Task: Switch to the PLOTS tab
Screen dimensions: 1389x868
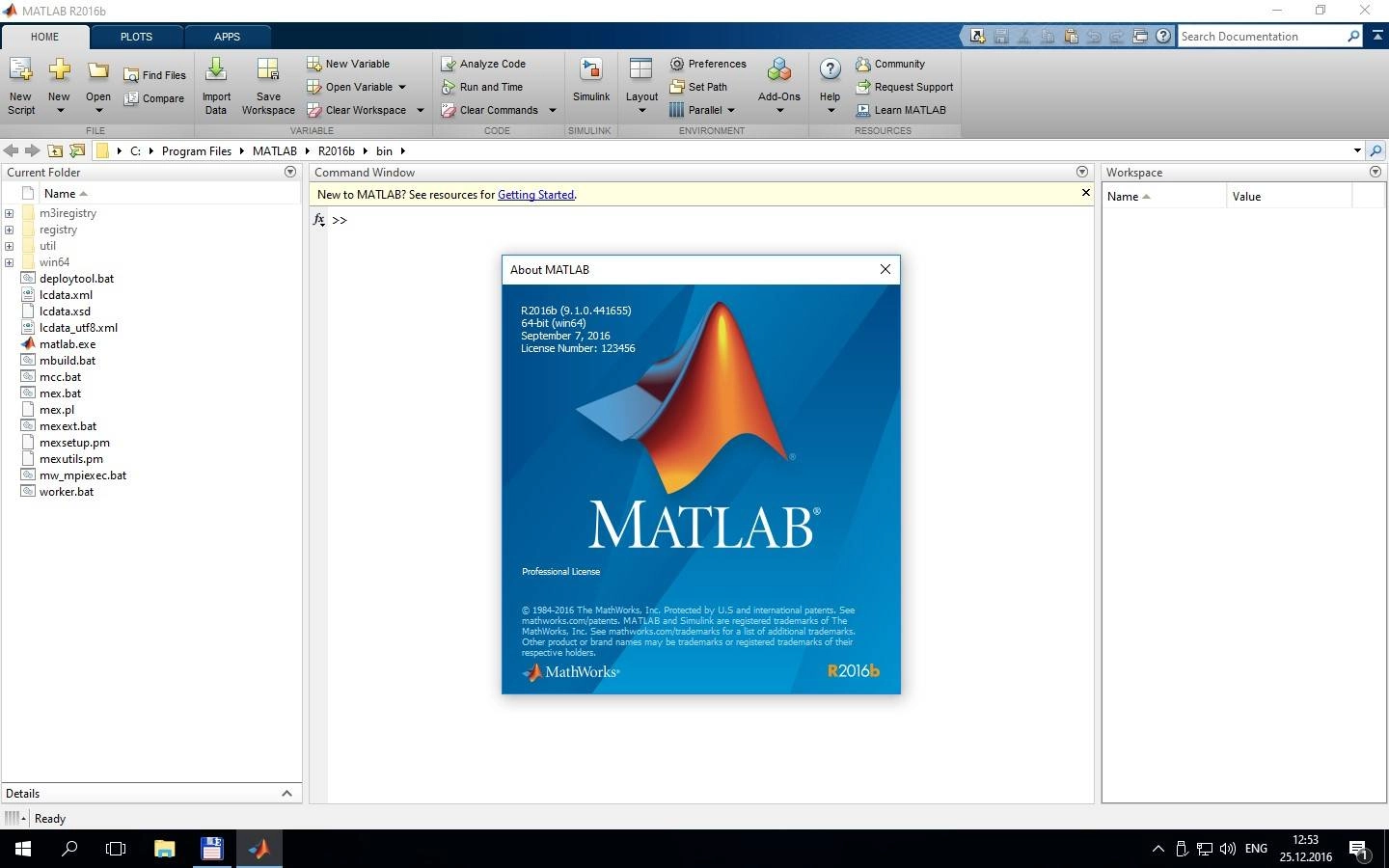Action: point(136,37)
